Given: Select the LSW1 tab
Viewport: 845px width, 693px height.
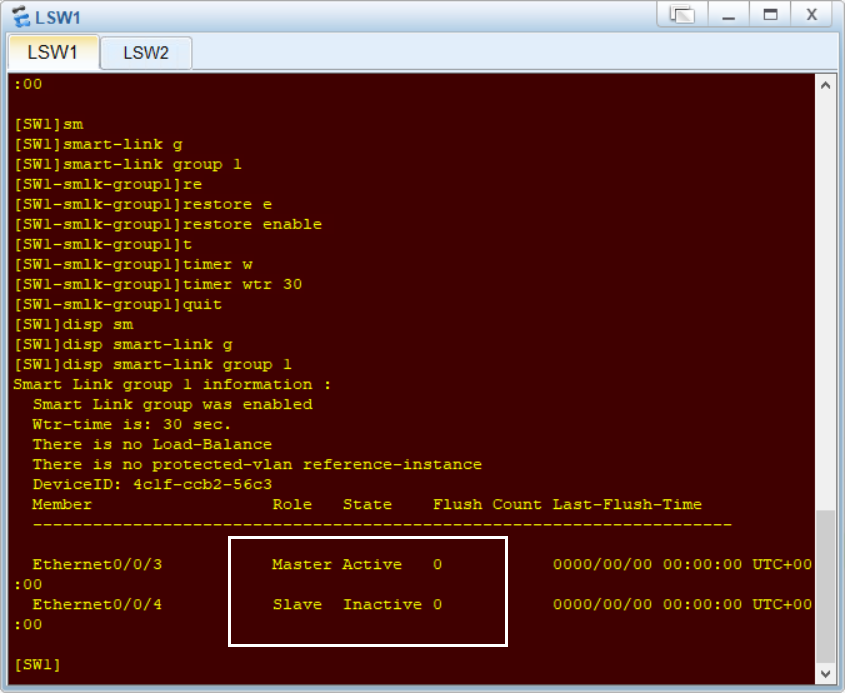Looking at the screenshot, I should (x=53, y=52).
